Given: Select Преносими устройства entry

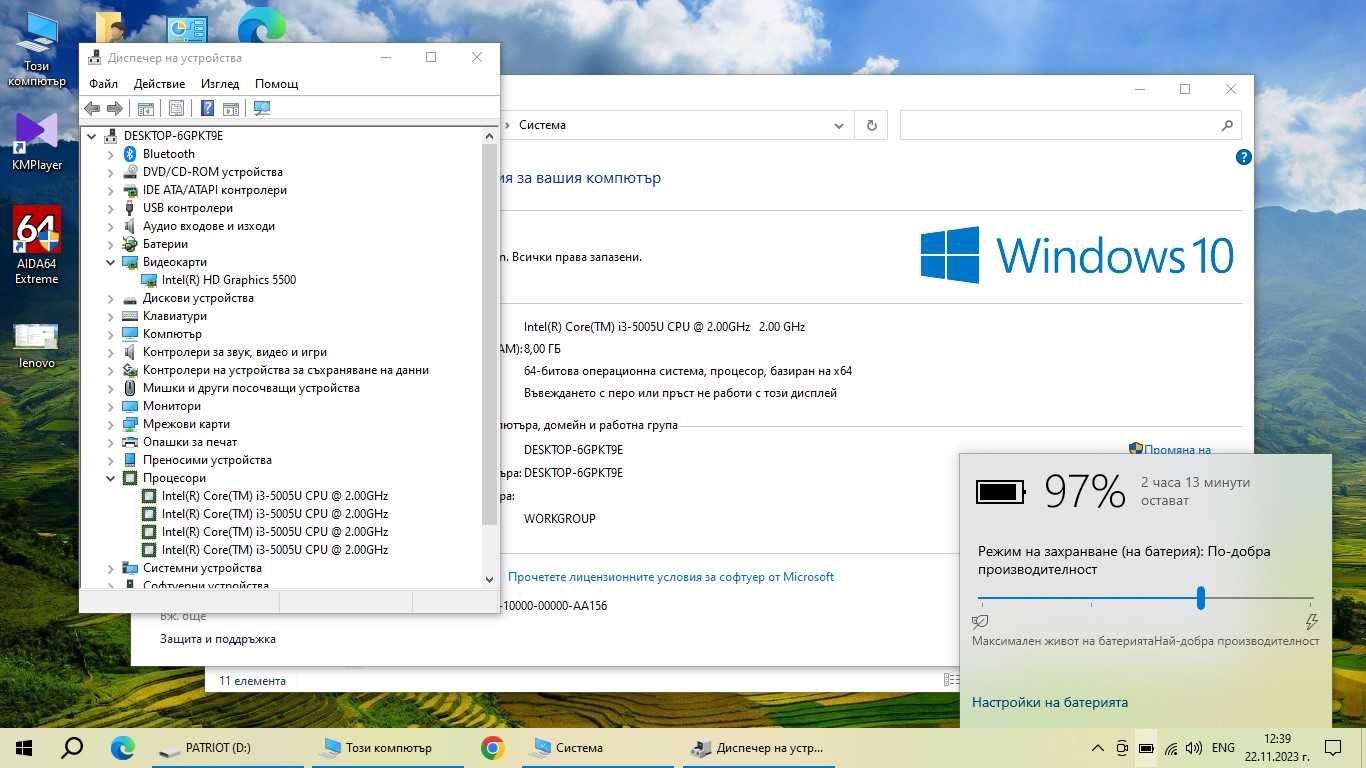Looking at the screenshot, I should pos(207,460).
